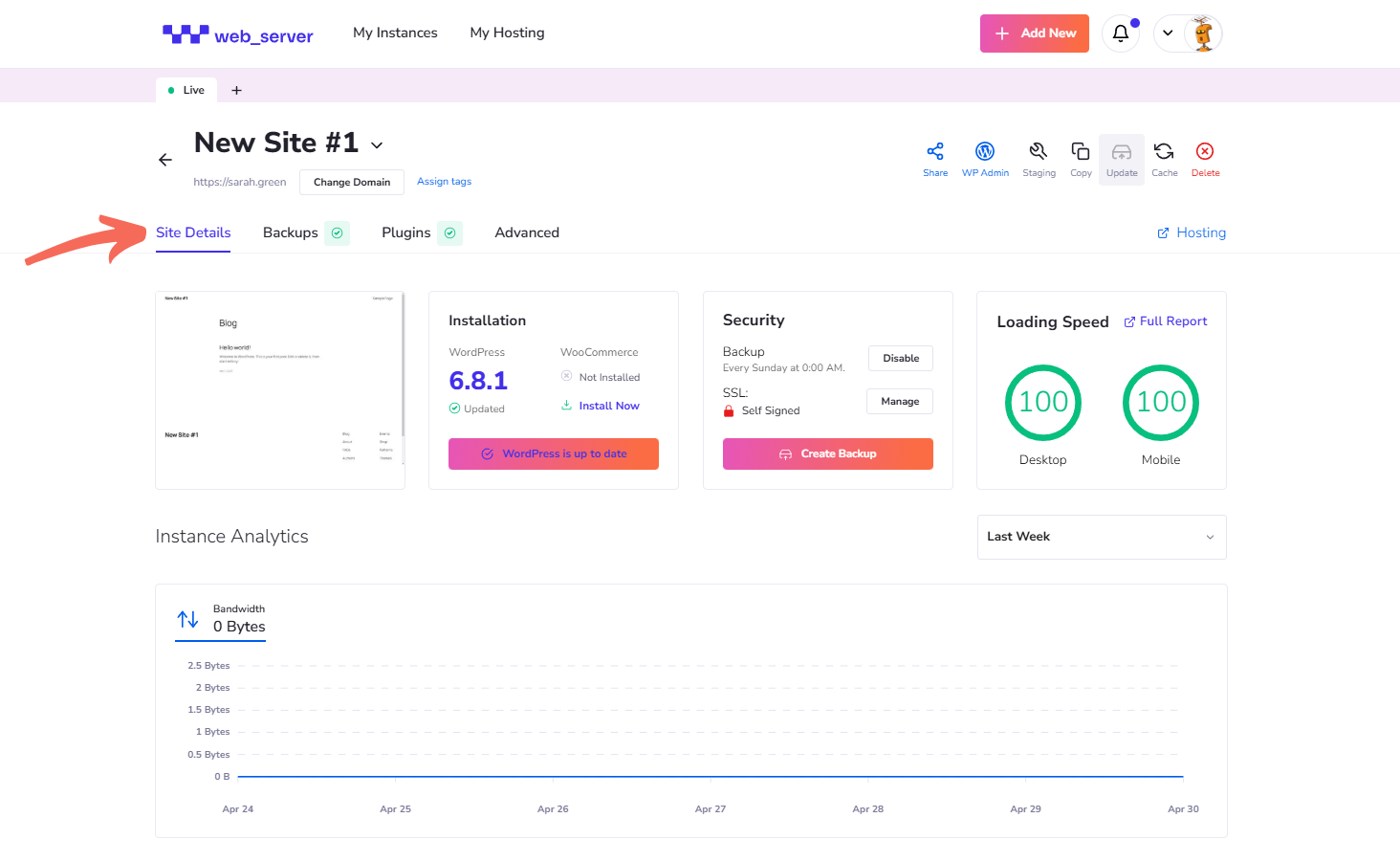This screenshot has height=862, width=1400.
Task: Disable the scheduled backup
Action: pyautogui.click(x=900, y=358)
